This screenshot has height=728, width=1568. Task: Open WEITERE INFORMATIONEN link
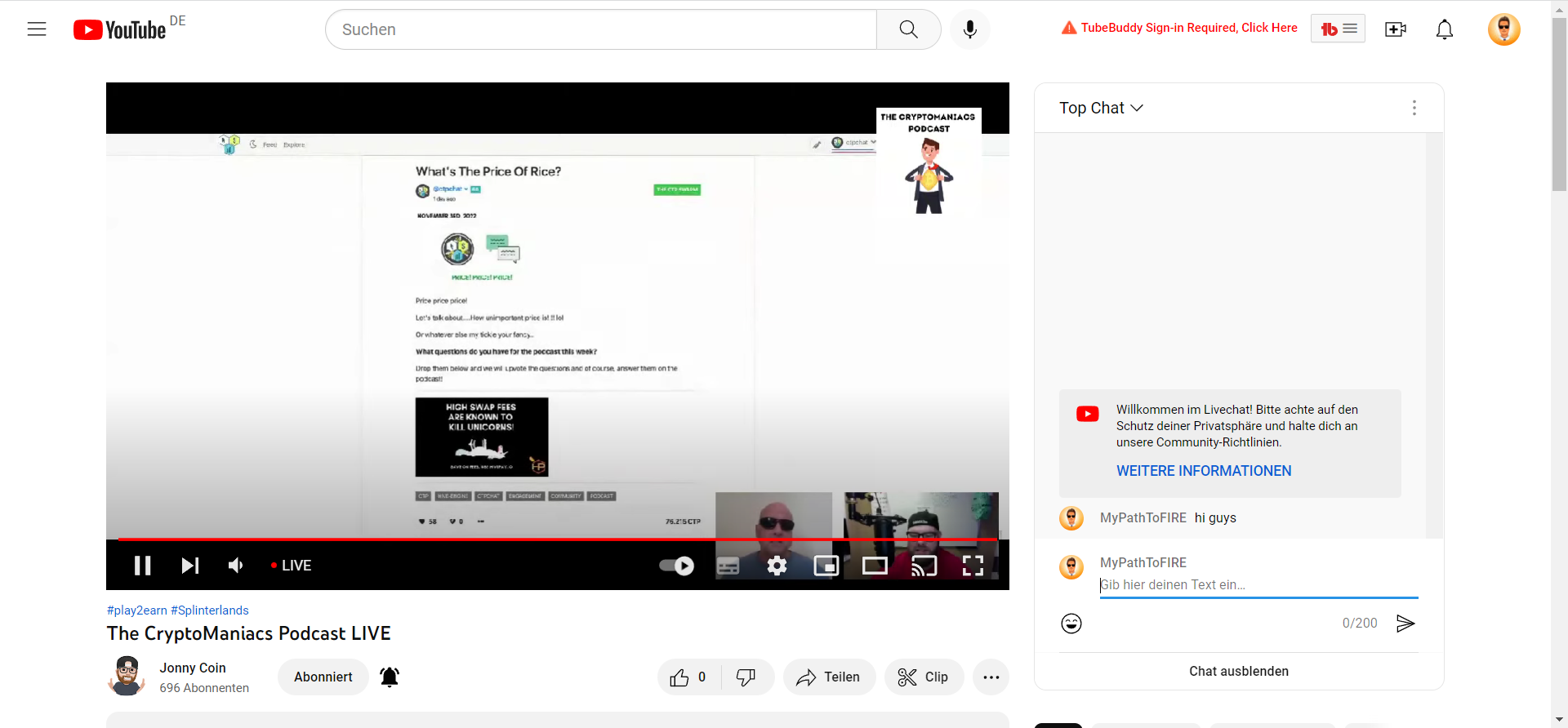(x=1204, y=471)
